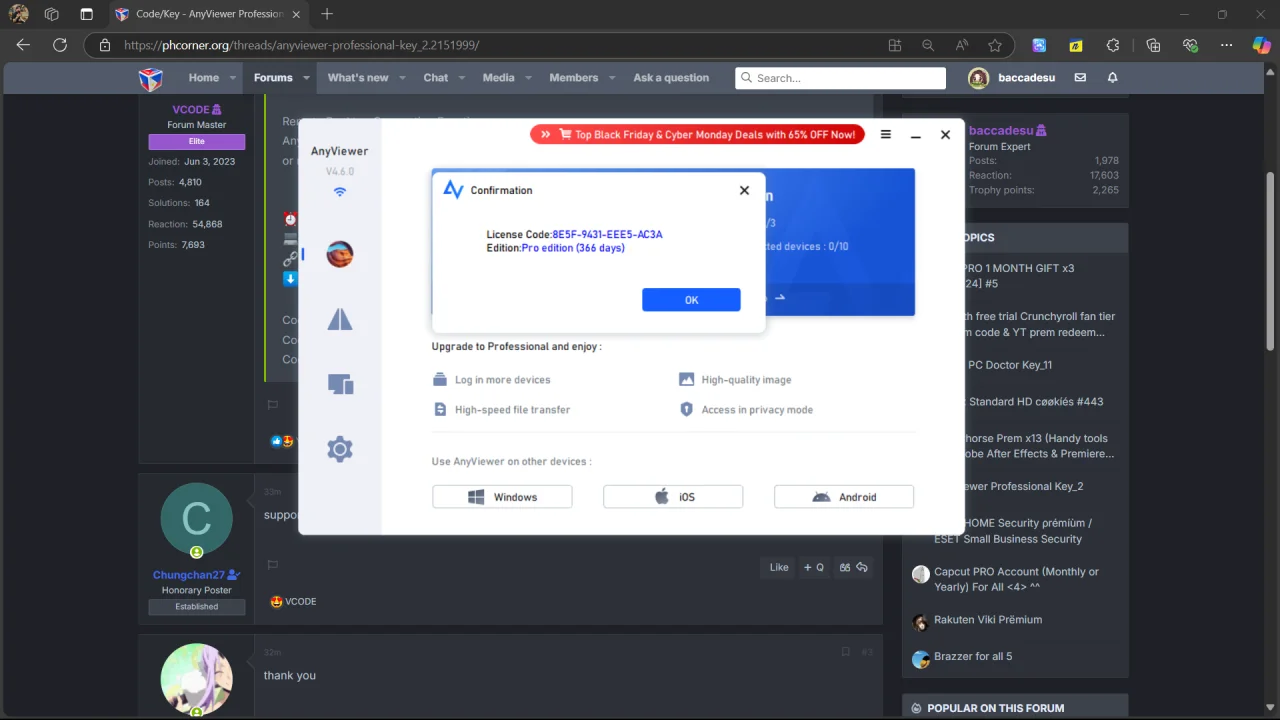Viewport: 1280px width, 720px height.
Task: Open browser Settings and more menu
Action: pos(1227,45)
